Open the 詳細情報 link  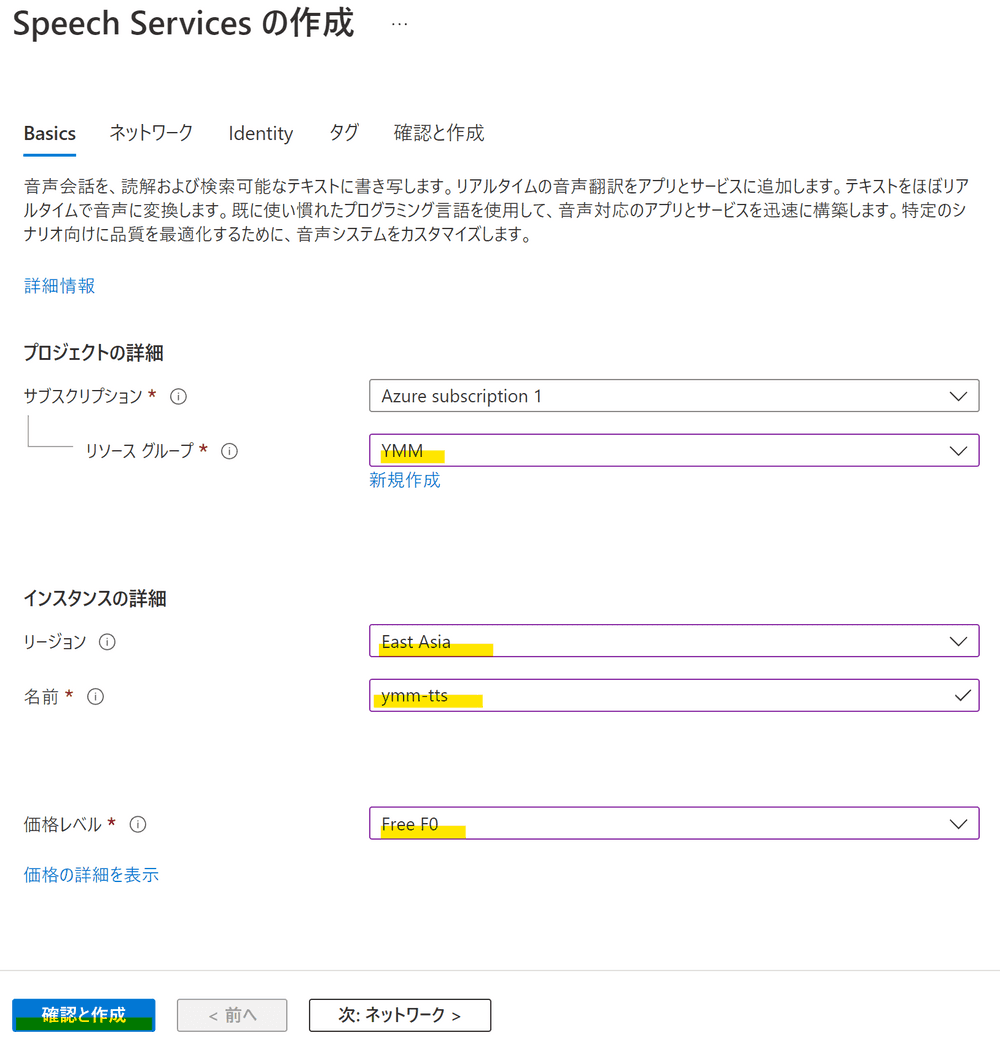click(59, 286)
